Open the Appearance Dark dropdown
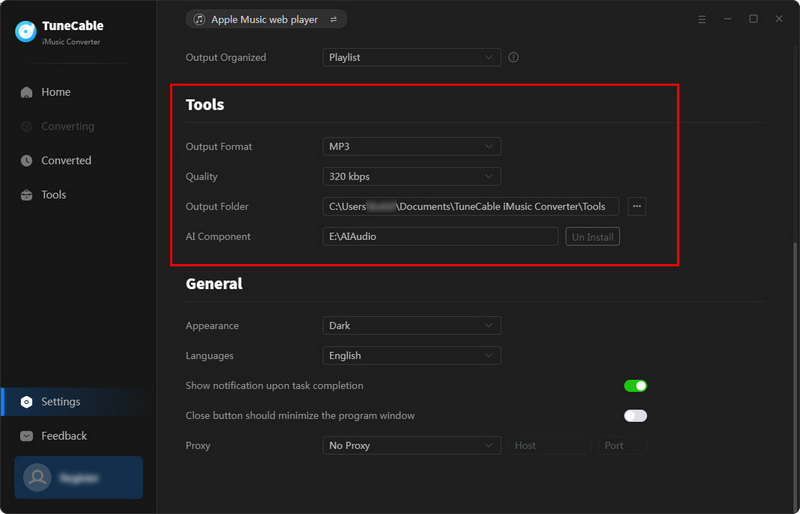Screen dimensions: 800x514 coord(411,326)
